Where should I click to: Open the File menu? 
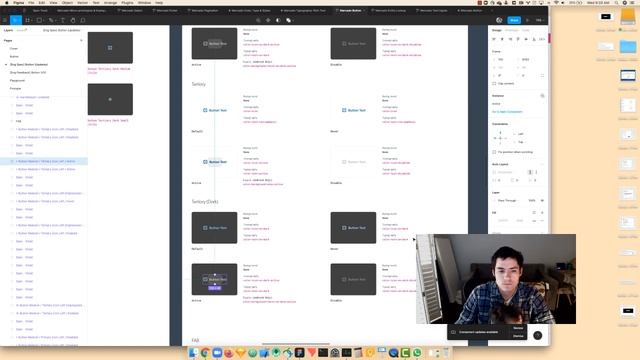coord(31,2)
